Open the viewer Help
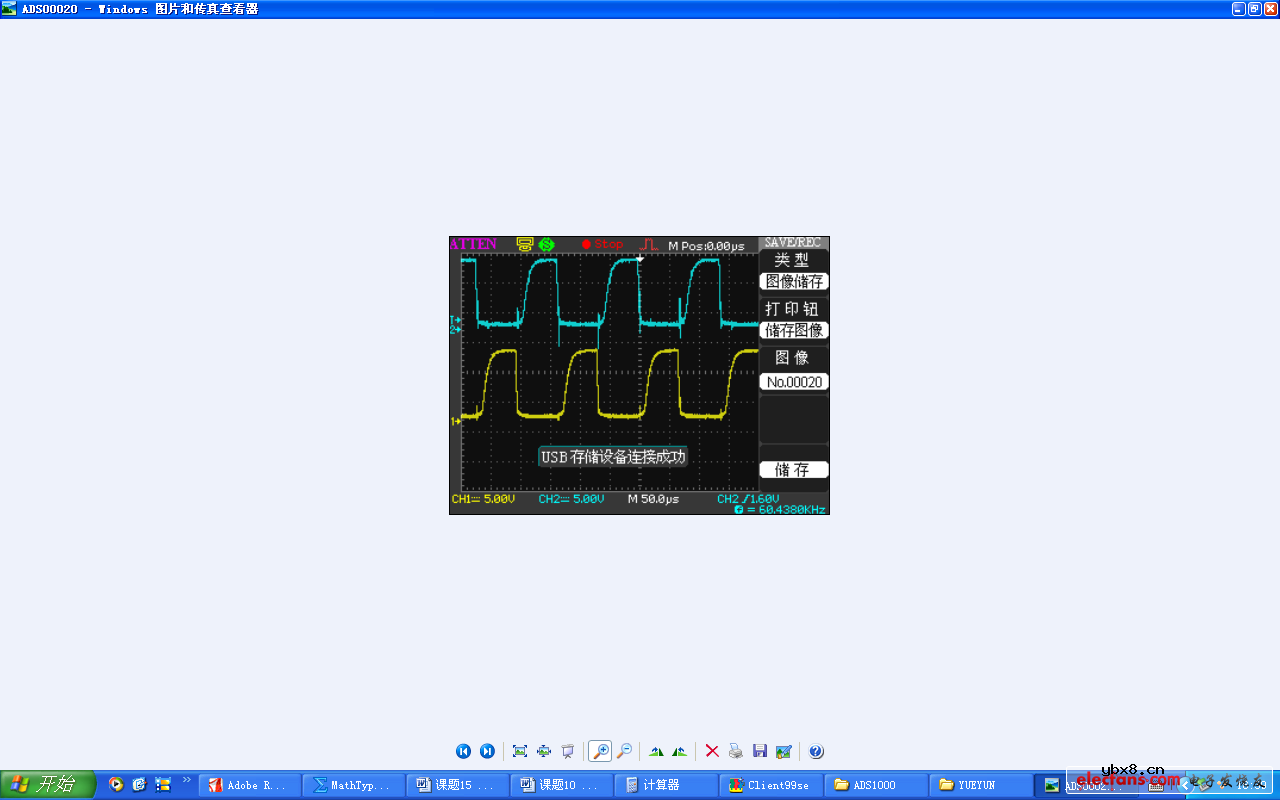Image resolution: width=1280 pixels, height=800 pixels. click(816, 751)
